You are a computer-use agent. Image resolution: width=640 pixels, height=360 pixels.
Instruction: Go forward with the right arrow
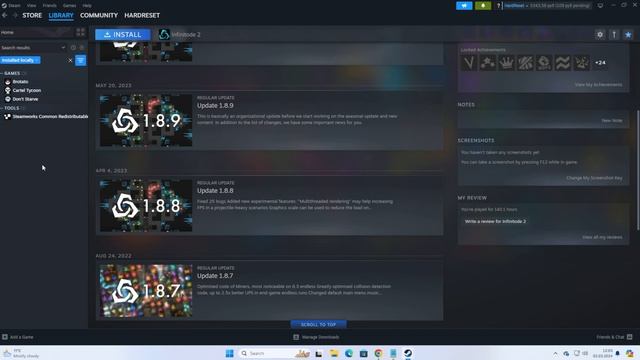click(15, 15)
